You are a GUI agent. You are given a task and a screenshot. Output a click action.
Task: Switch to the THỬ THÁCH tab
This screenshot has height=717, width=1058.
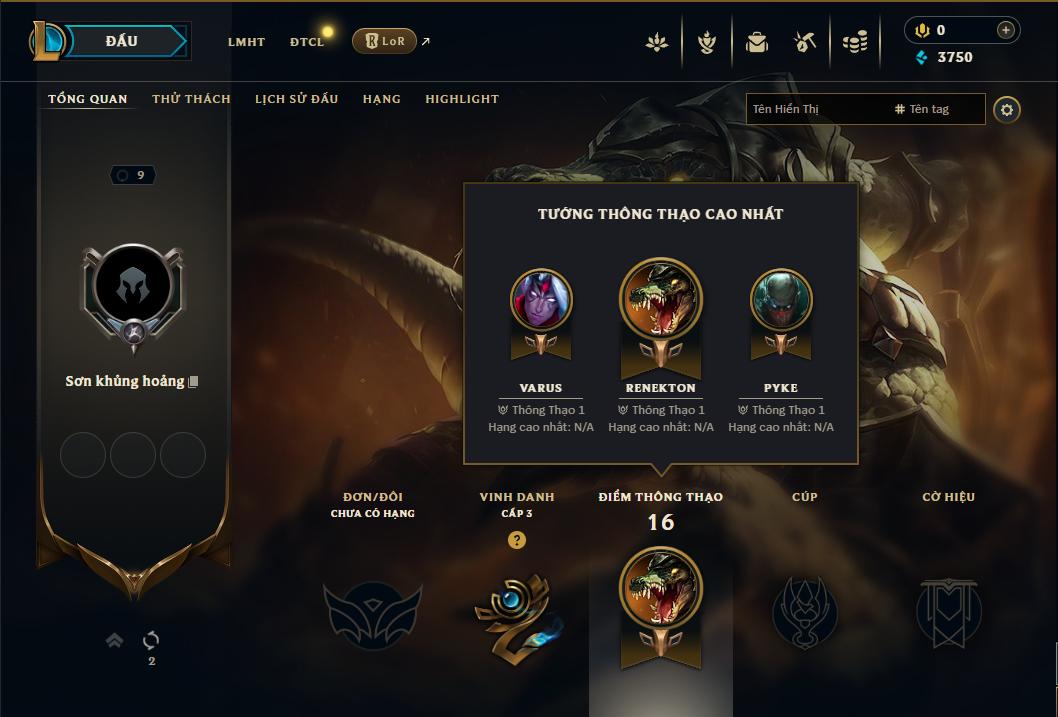coord(191,99)
